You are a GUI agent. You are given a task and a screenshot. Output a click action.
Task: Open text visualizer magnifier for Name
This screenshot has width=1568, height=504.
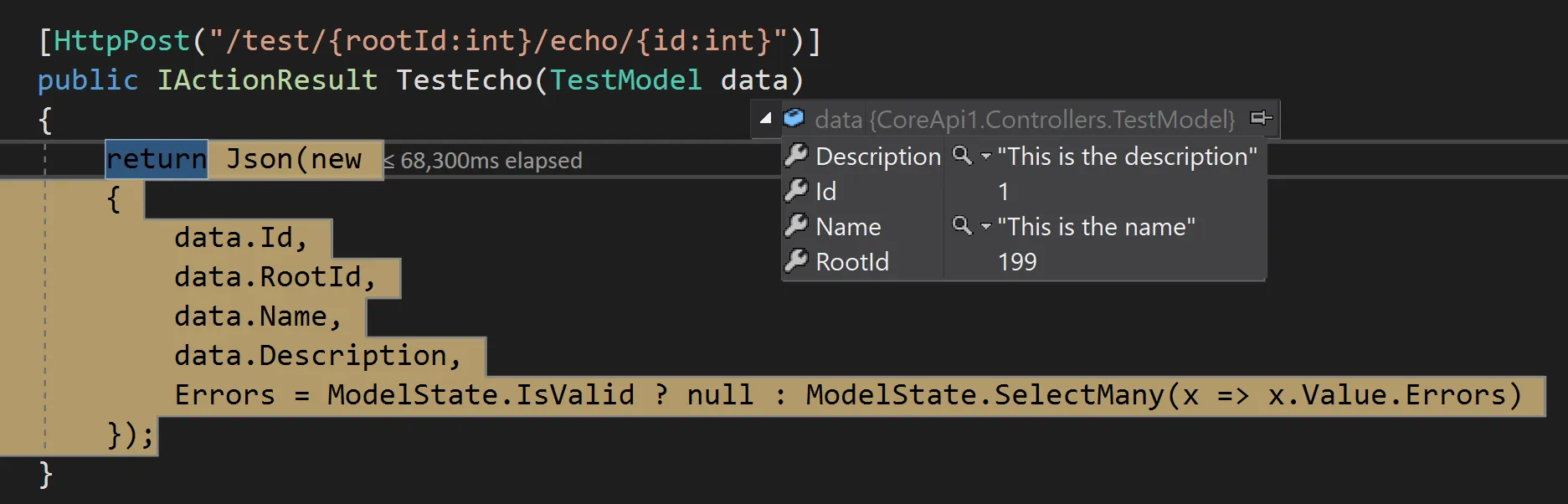tap(963, 225)
